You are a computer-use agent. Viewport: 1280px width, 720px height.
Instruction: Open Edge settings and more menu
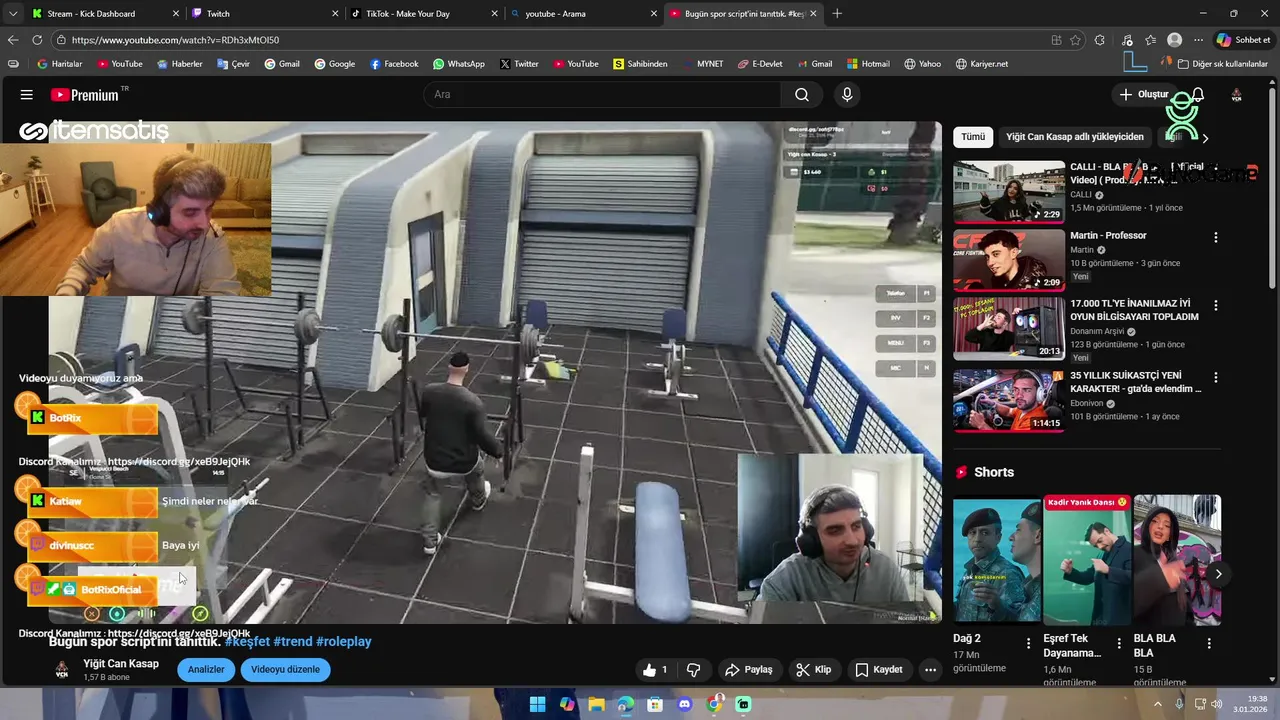click(x=1199, y=40)
